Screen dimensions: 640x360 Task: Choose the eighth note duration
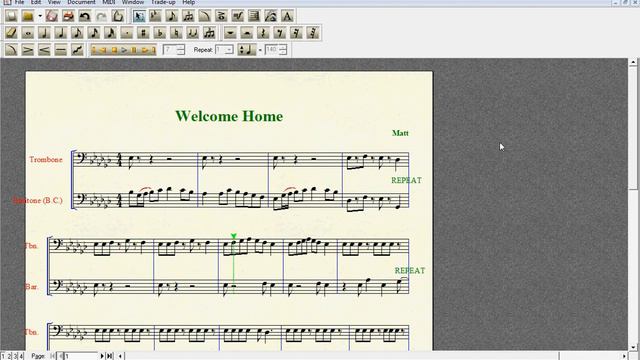77,33
